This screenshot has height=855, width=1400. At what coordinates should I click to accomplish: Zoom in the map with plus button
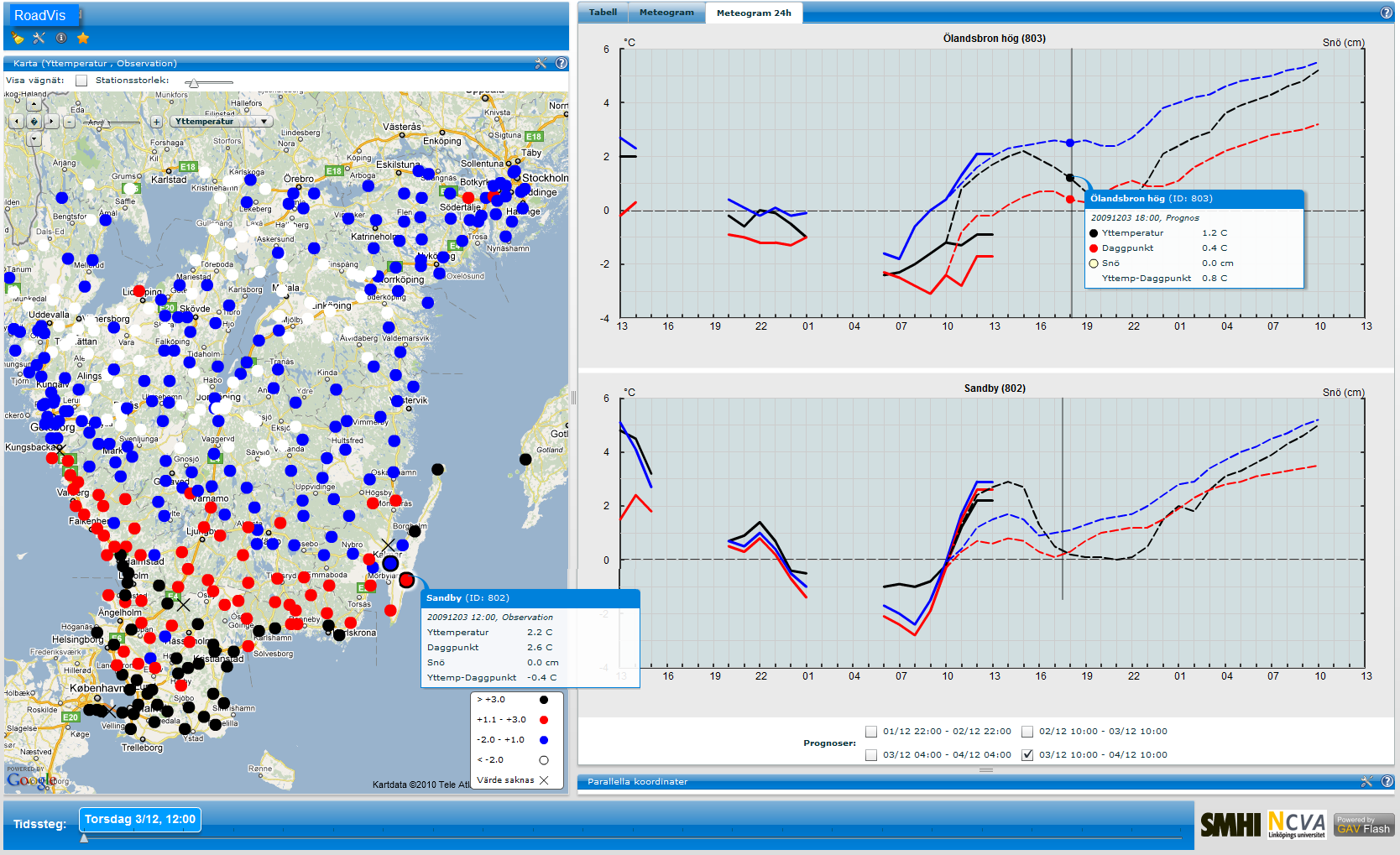156,122
